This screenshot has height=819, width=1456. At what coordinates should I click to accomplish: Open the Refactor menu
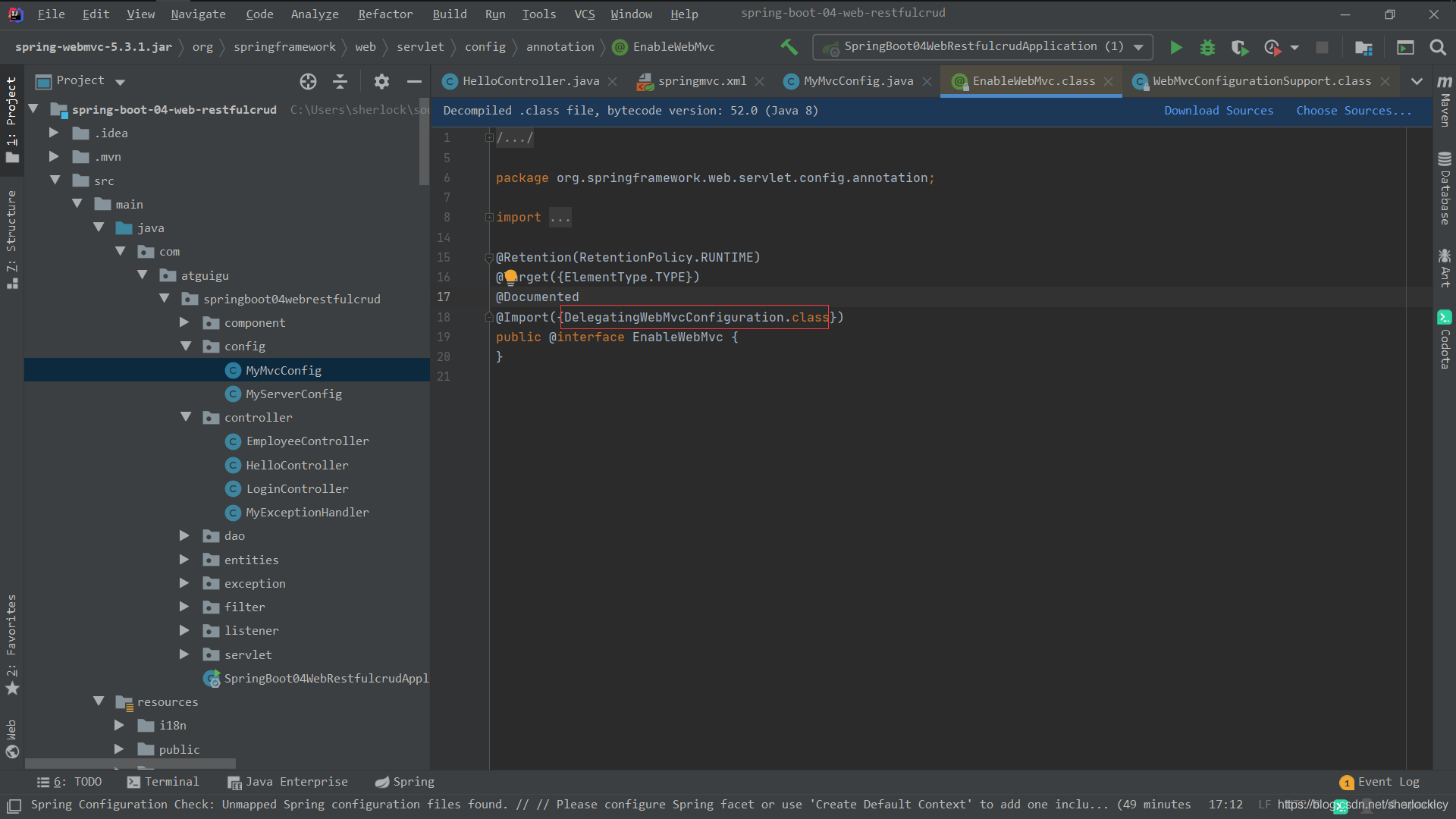[385, 14]
